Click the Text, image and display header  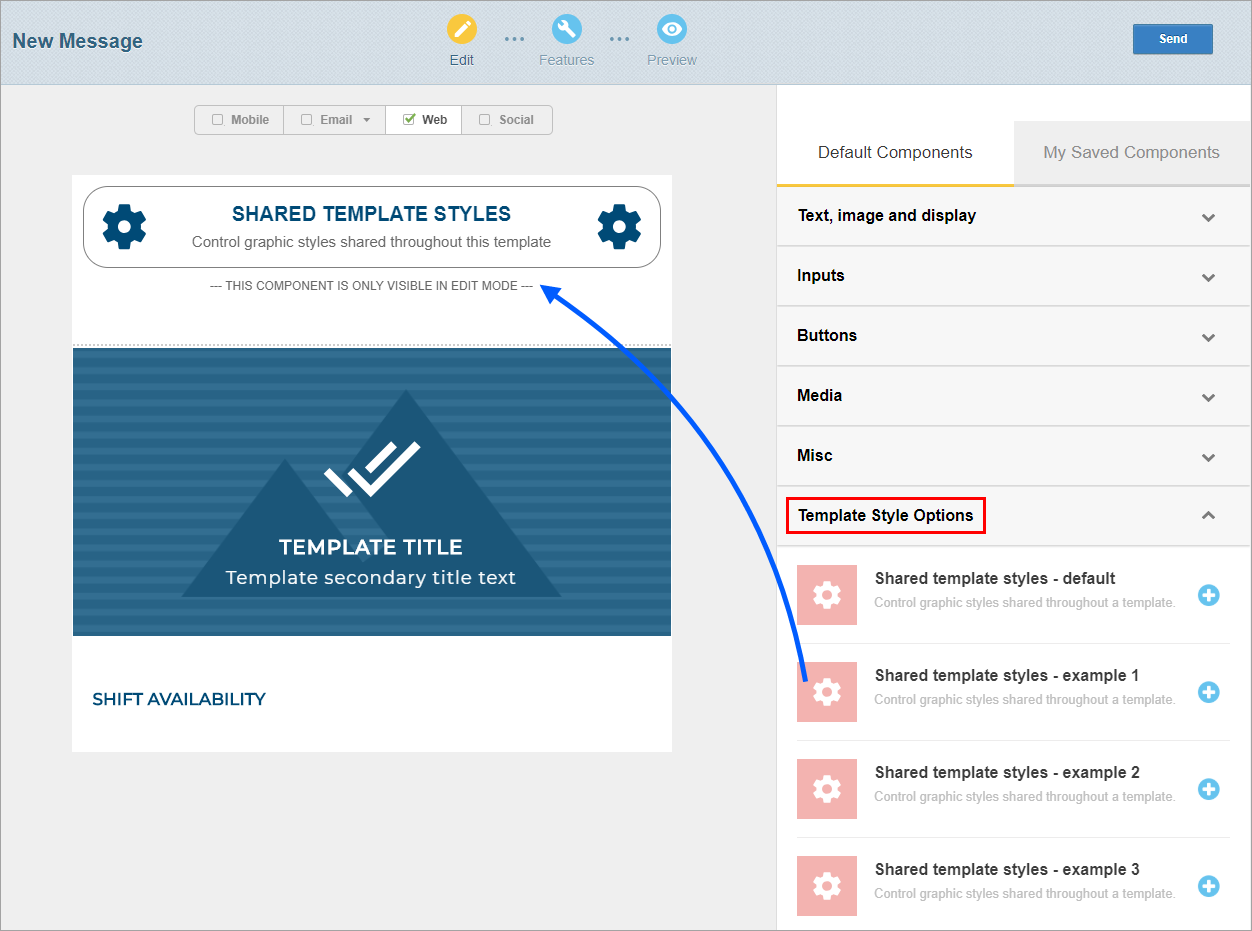pos(1013,216)
